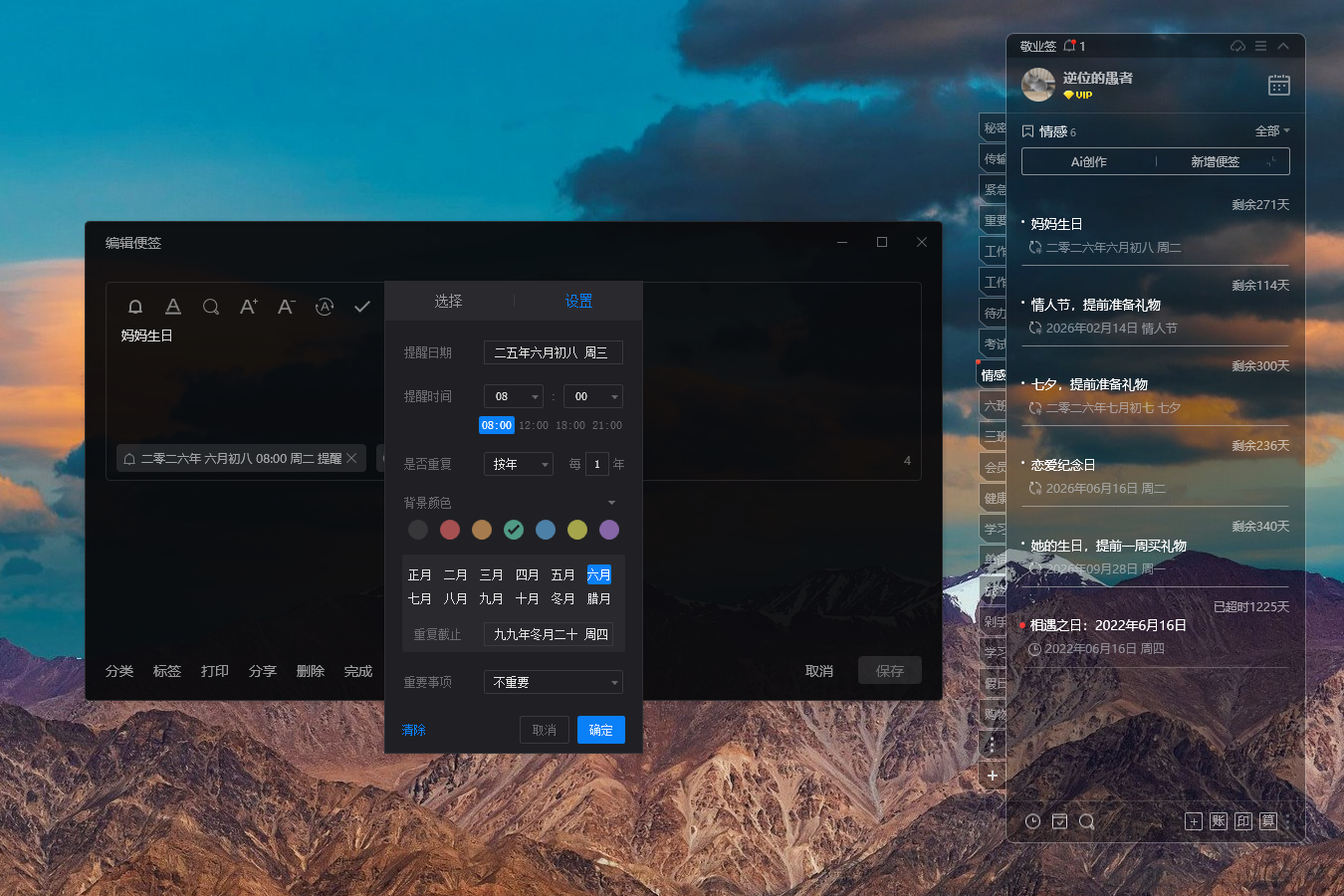
Task: Click the plus icon to add category
Action: click(992, 776)
